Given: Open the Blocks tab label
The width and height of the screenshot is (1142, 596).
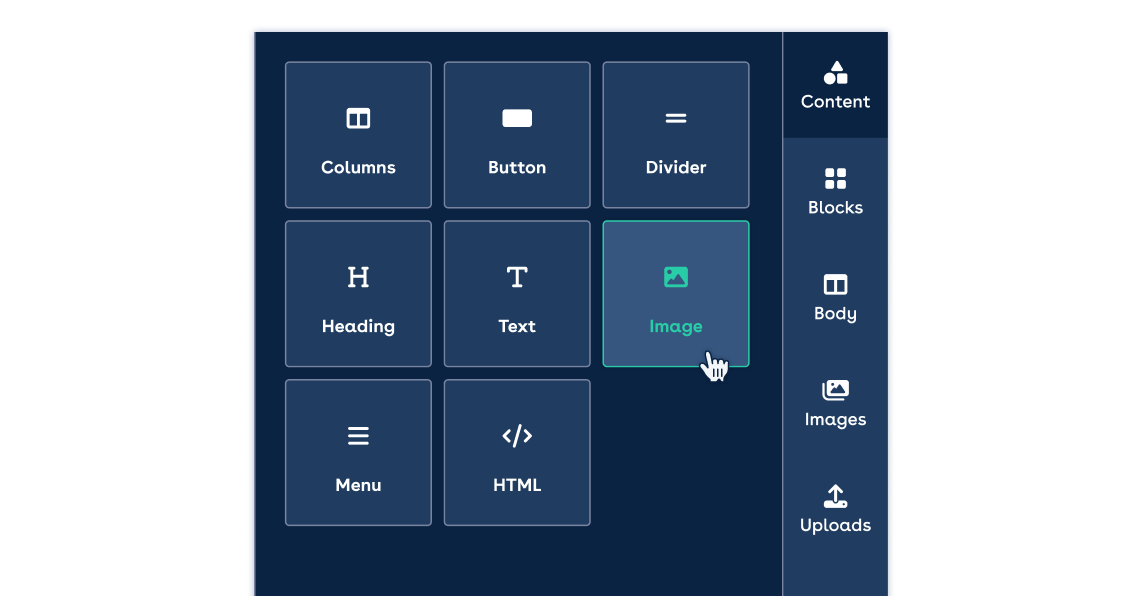Looking at the screenshot, I should pos(835,208).
